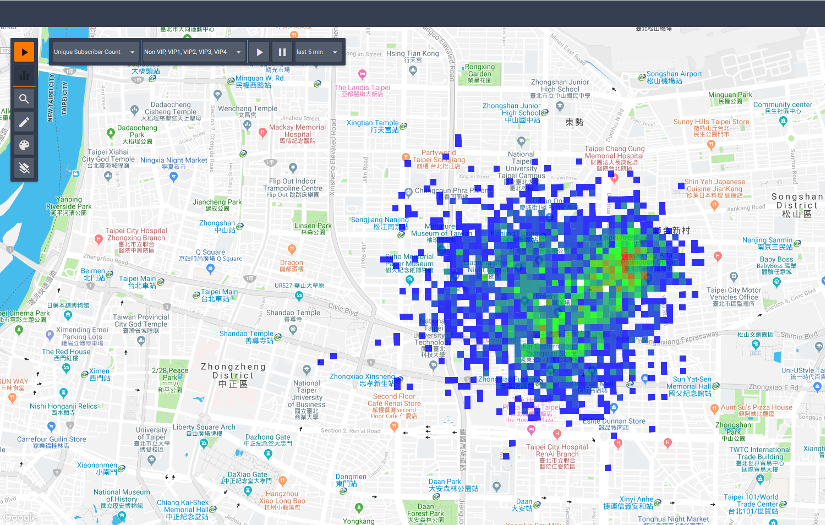Click the Nishi Honganji Relics label
The image size is (825, 525).
pos(63,409)
